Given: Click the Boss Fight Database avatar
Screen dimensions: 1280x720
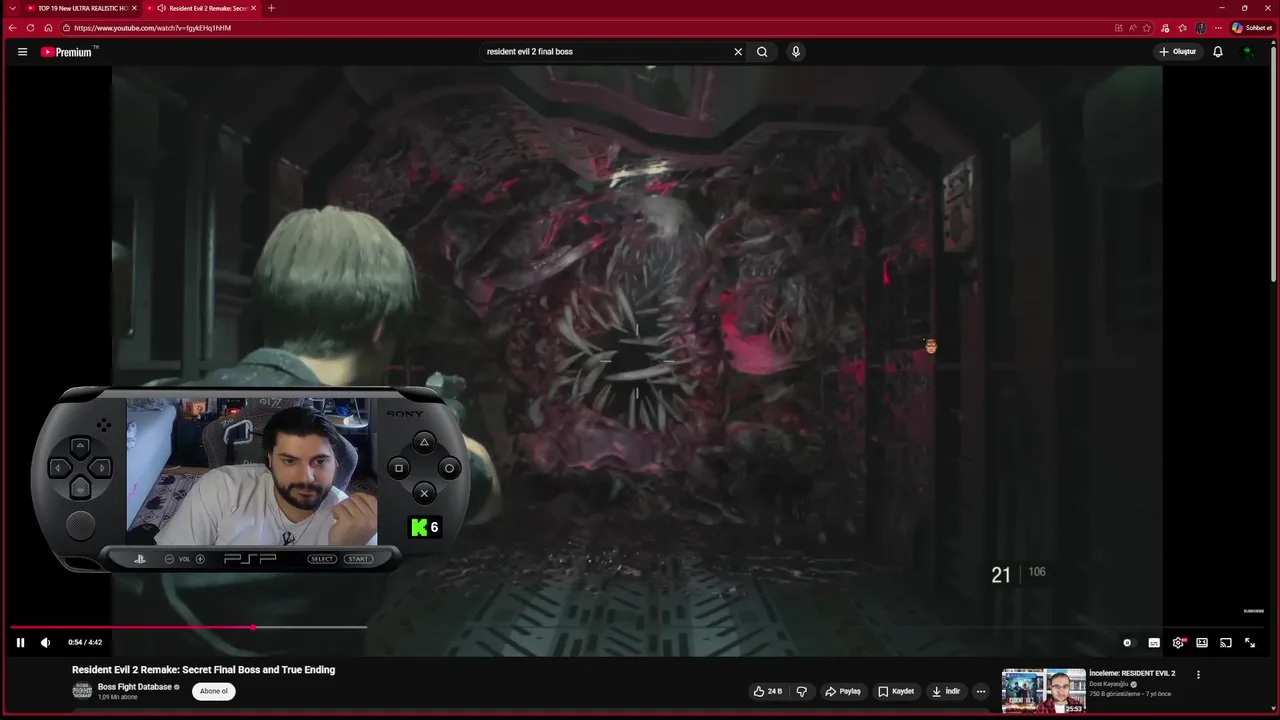Looking at the screenshot, I should 82,691.
